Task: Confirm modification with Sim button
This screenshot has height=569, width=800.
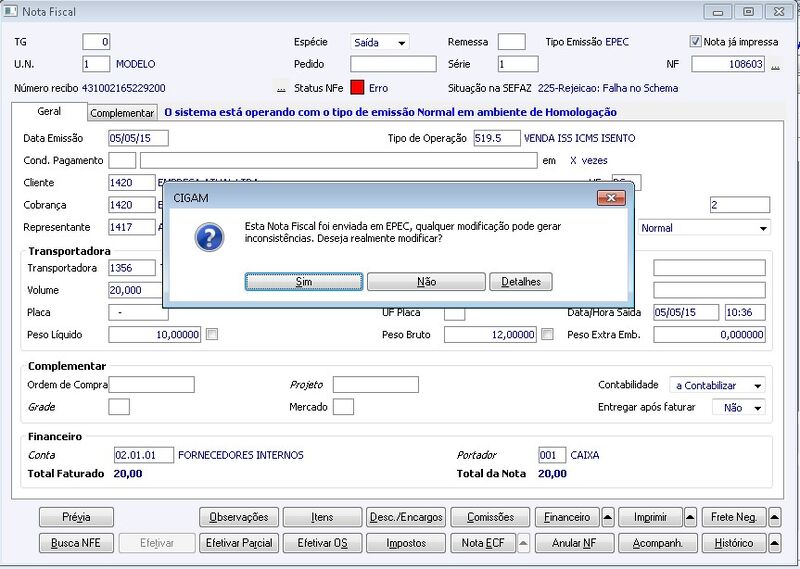Action: pos(304,282)
